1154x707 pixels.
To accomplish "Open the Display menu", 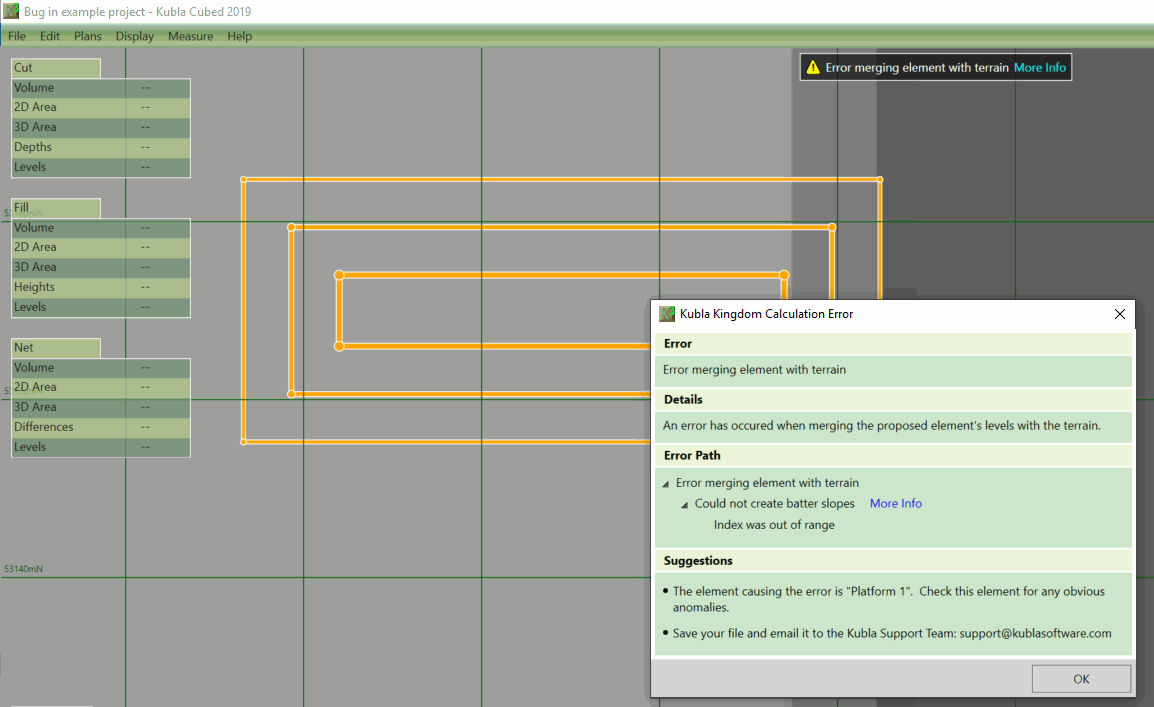I will (x=135, y=36).
